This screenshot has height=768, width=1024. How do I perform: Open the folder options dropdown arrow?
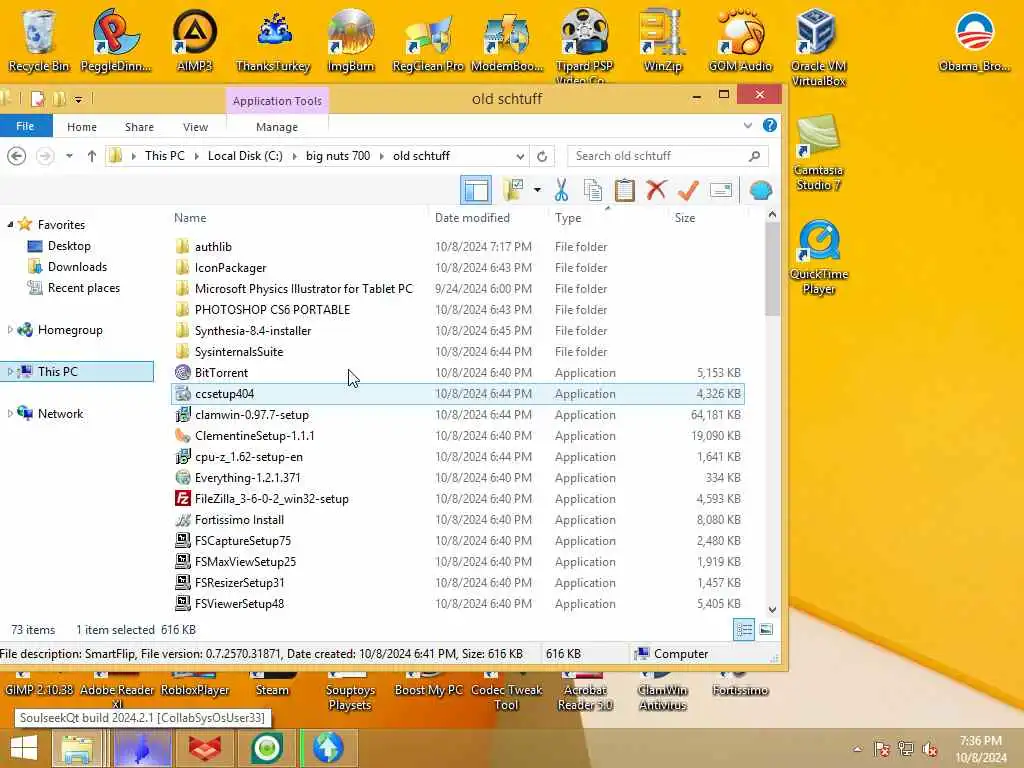point(537,190)
